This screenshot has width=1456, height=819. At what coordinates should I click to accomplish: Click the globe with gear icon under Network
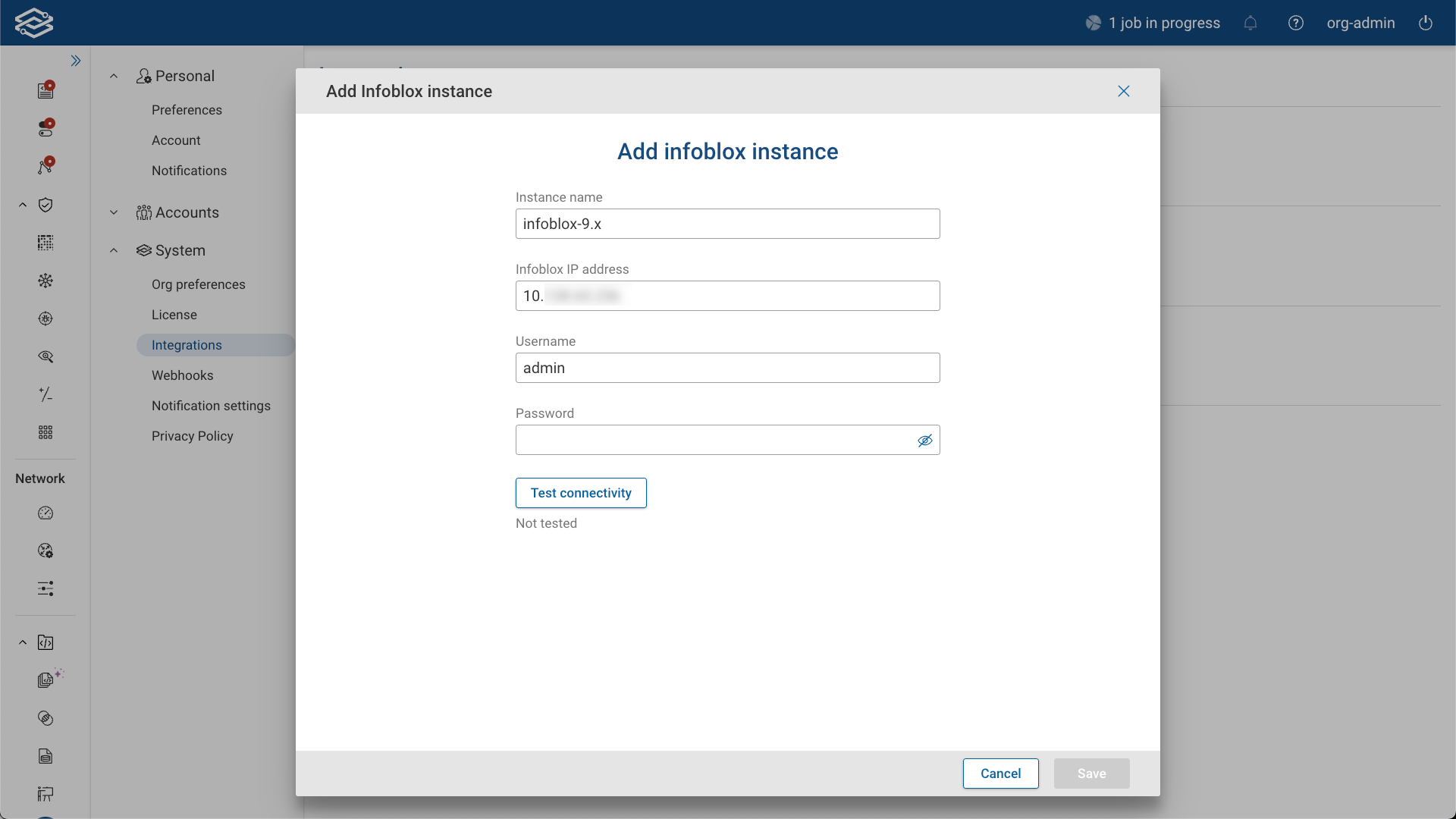tap(45, 551)
